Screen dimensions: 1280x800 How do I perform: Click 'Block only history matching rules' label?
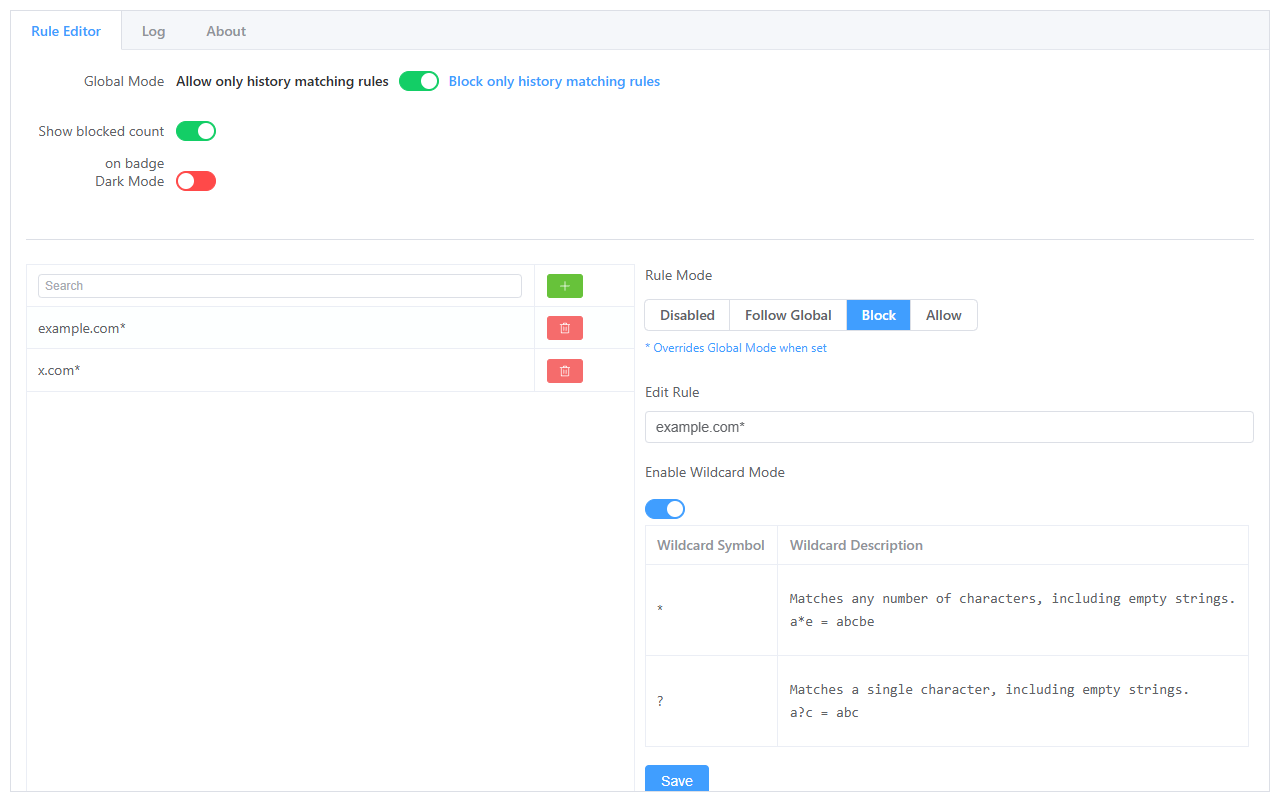point(554,81)
